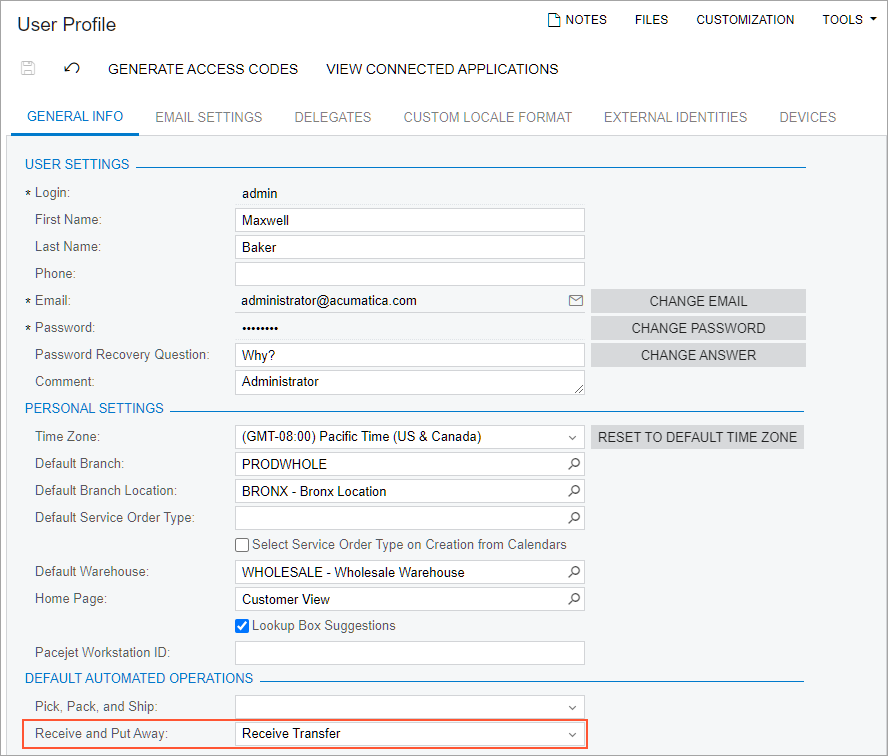Image resolution: width=888 pixels, height=756 pixels.
Task: Uncheck Lookup Box Suggestions
Action: coord(242,626)
